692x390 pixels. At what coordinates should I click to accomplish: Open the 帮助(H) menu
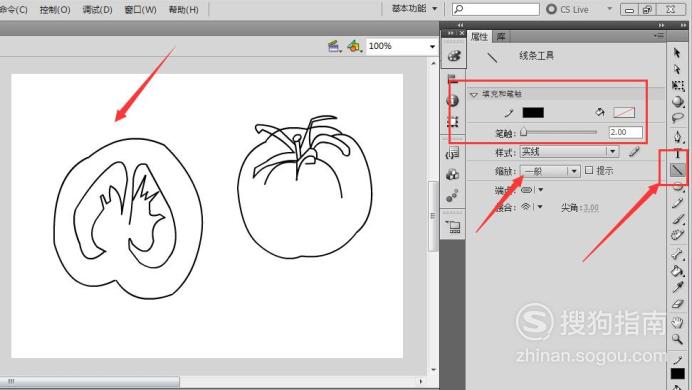click(183, 9)
